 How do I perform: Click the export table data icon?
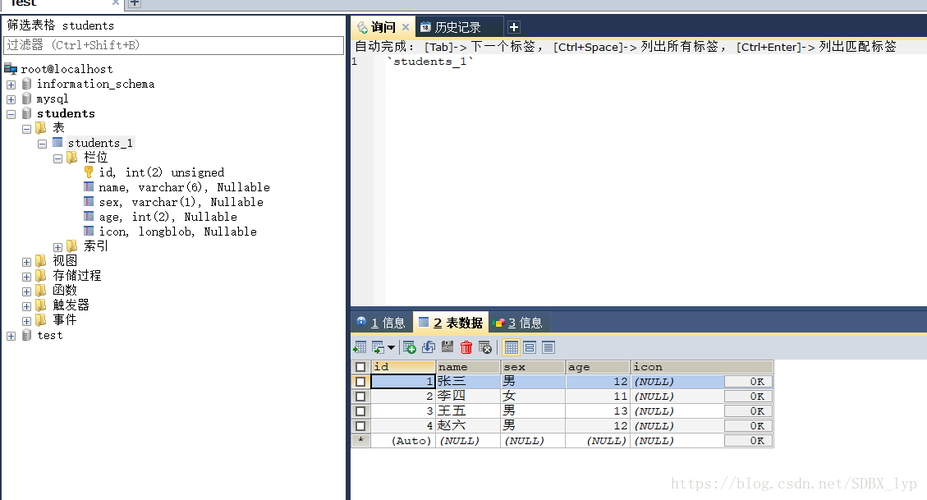click(x=359, y=348)
